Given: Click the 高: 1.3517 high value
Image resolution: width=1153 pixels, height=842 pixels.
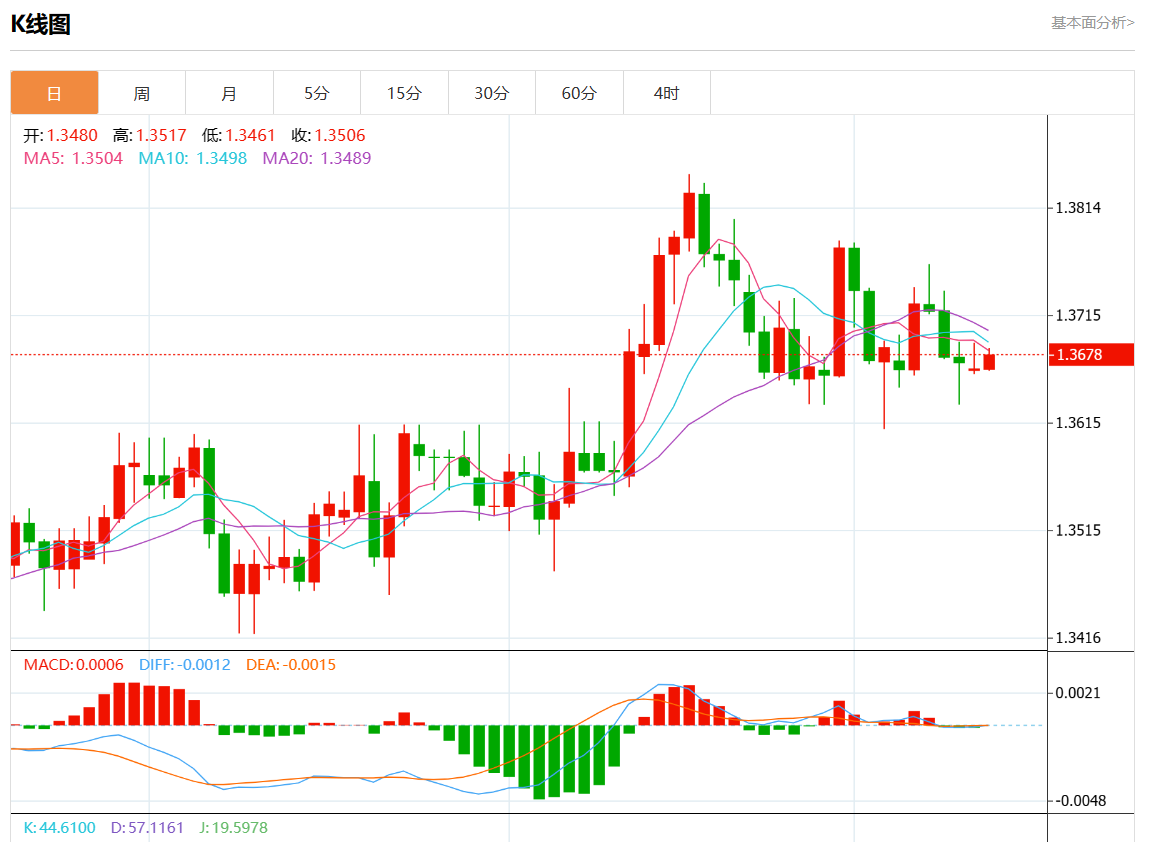Looking at the screenshot, I should coord(149,135).
